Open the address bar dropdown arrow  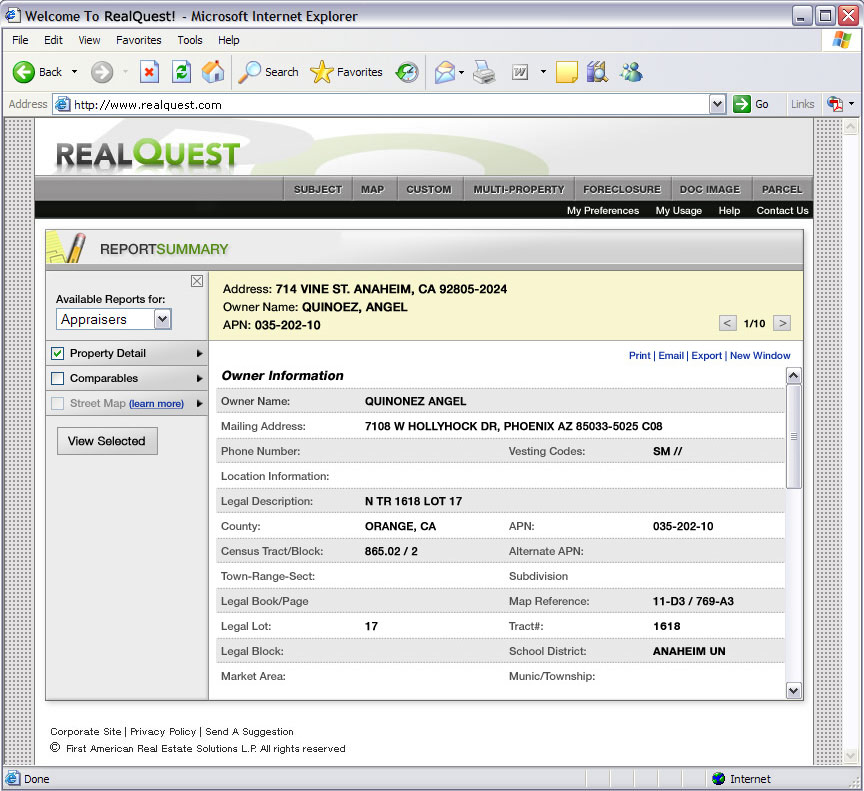click(x=717, y=104)
